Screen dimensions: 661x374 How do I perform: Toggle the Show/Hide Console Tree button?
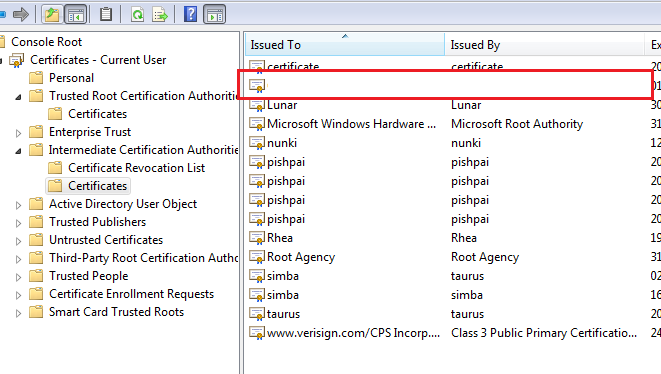tap(76, 14)
